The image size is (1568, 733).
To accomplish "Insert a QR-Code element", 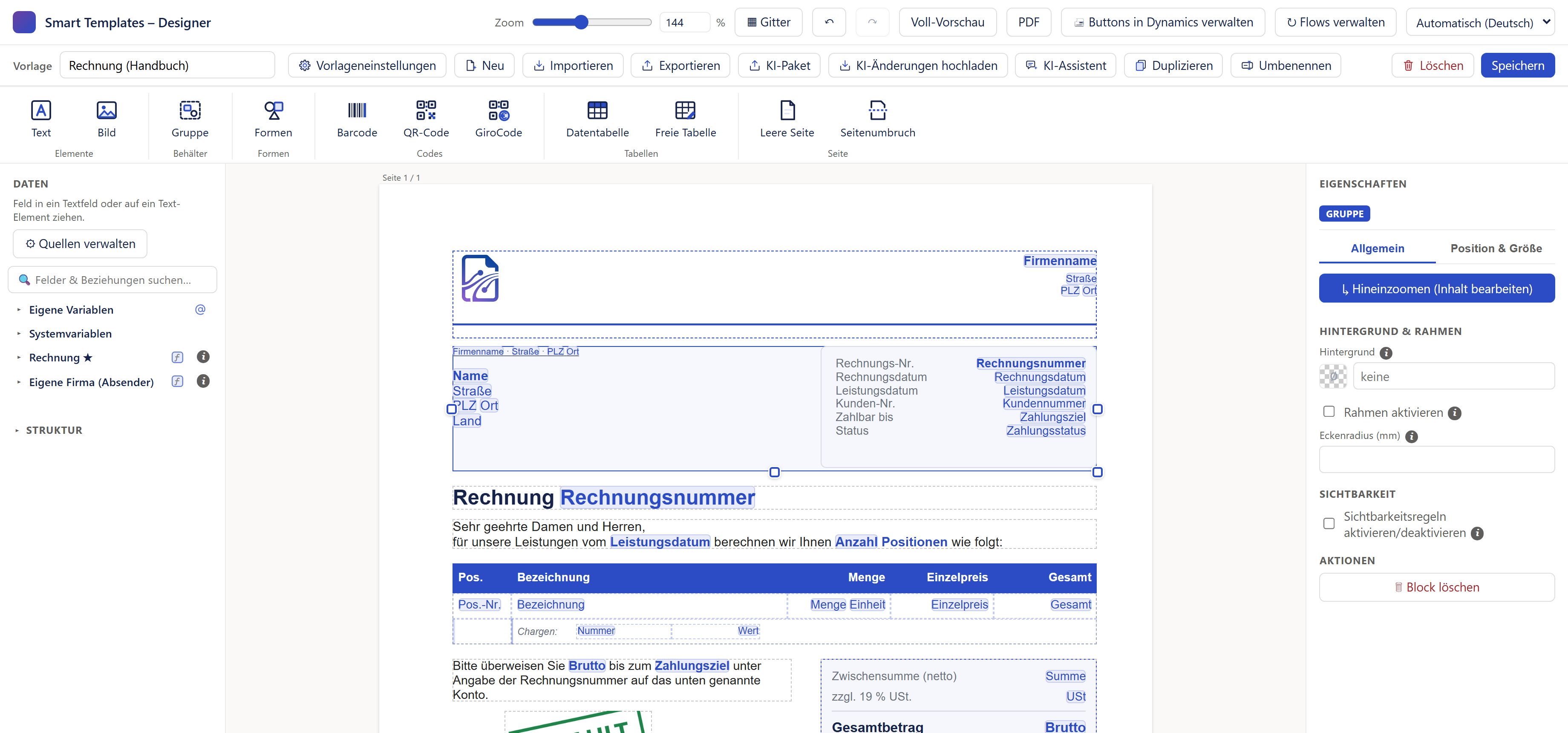I will coord(426,119).
